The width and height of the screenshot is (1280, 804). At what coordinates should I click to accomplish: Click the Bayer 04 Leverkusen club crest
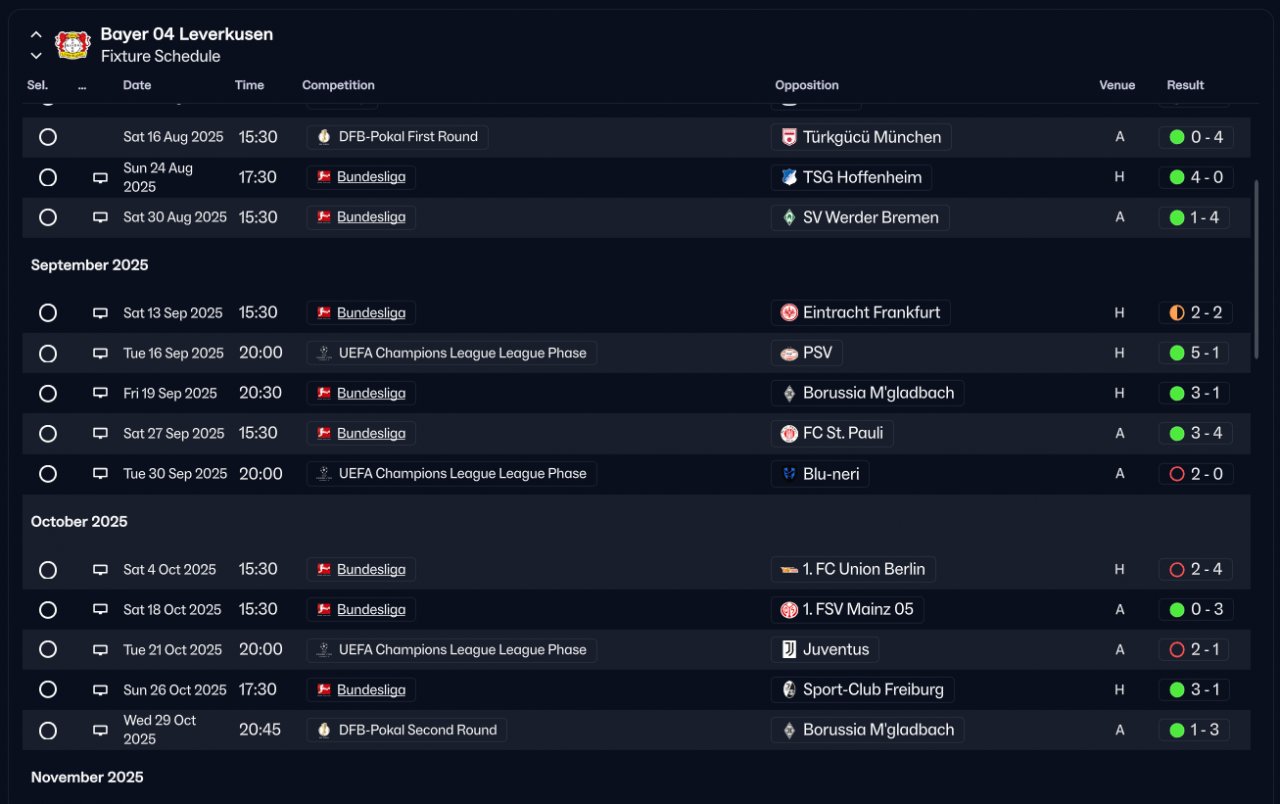tap(73, 45)
